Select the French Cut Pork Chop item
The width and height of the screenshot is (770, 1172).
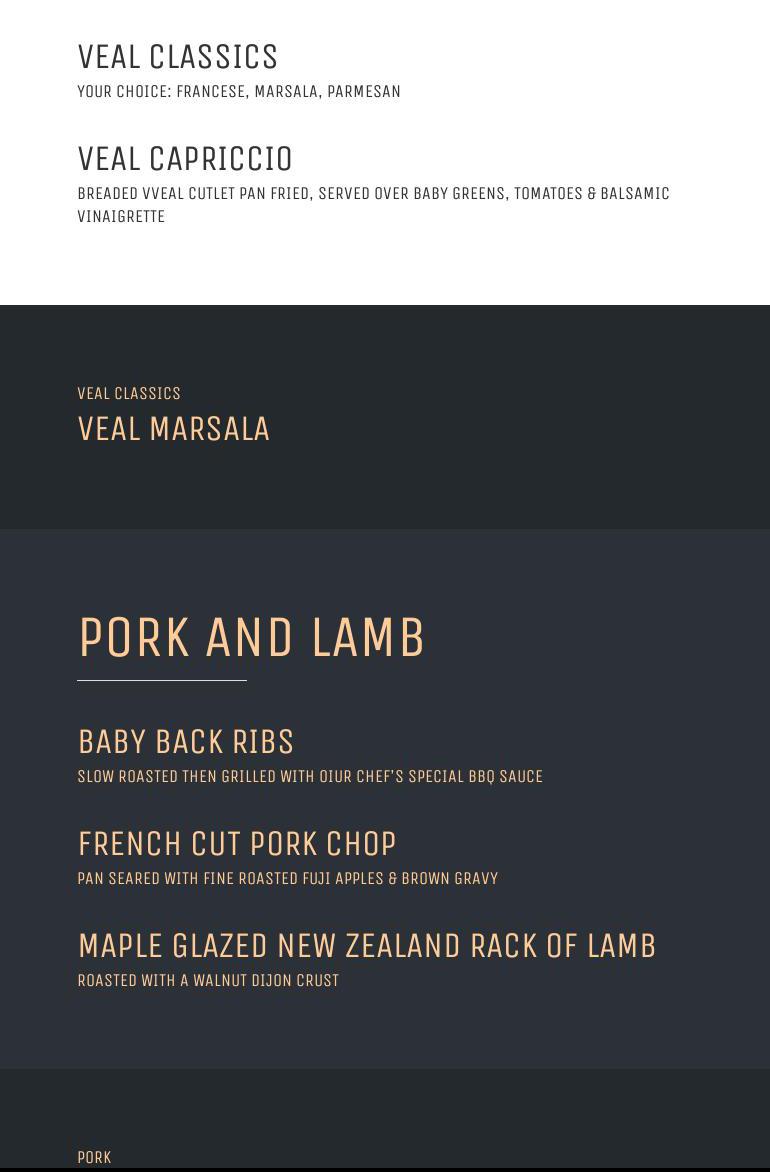pyautogui.click(x=237, y=844)
